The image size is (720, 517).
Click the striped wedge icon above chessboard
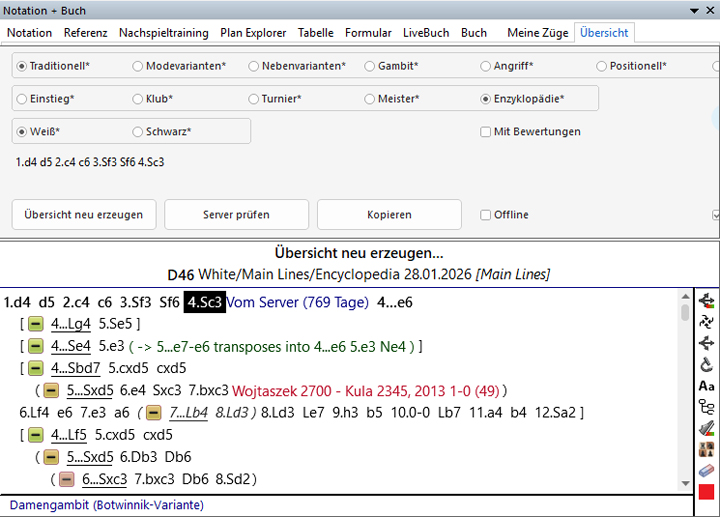point(706,428)
